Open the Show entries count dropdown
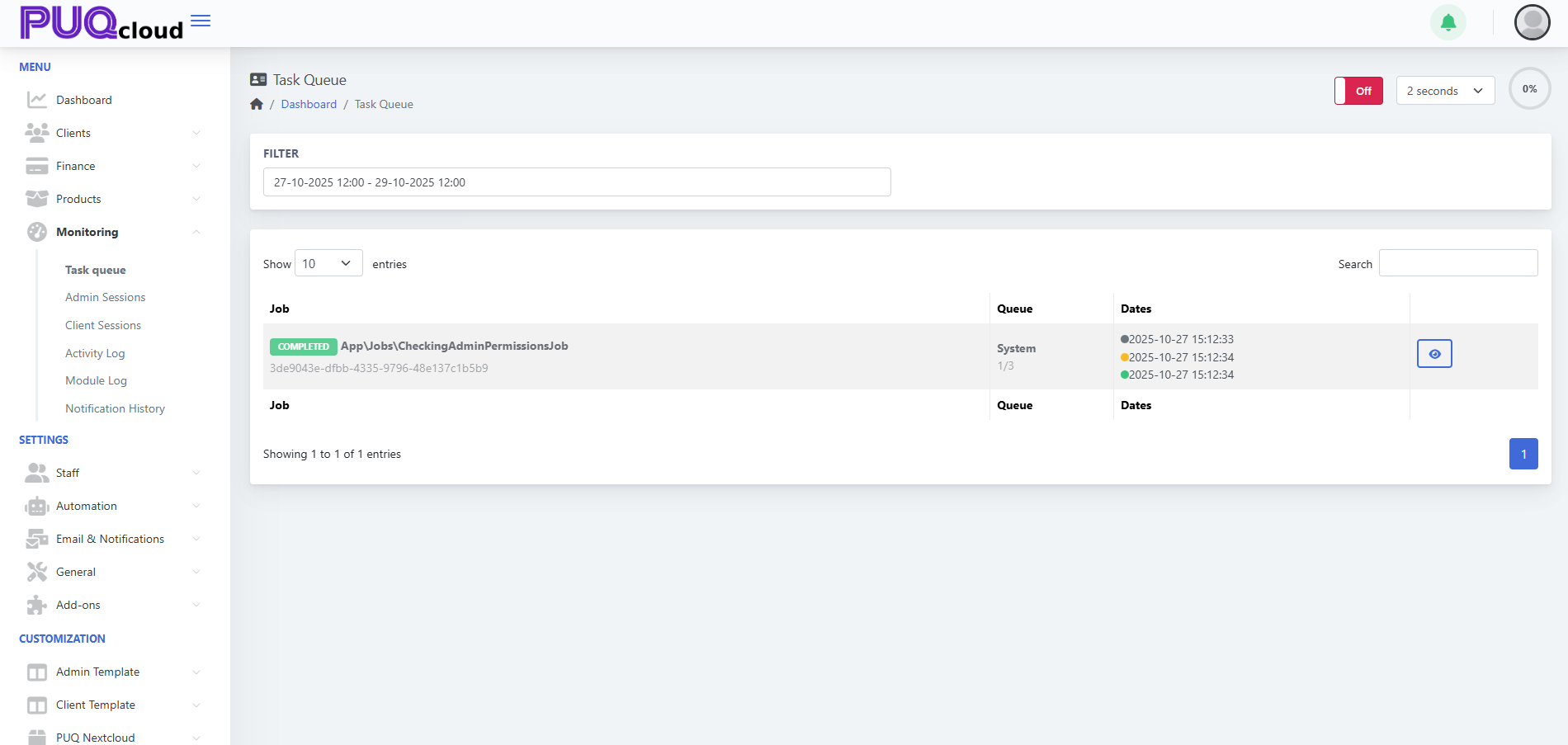Image resolution: width=1568 pixels, height=745 pixels. click(x=328, y=263)
